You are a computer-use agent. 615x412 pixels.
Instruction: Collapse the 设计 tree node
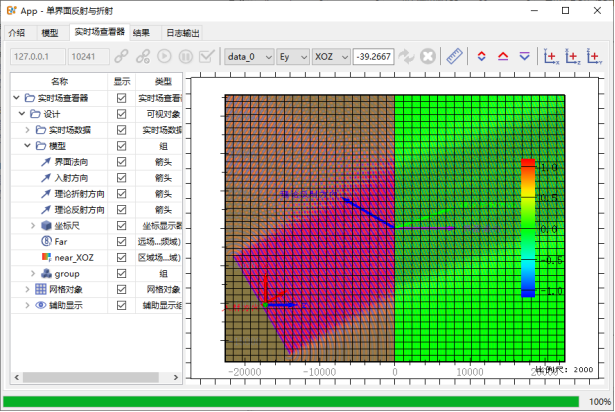coord(22,113)
